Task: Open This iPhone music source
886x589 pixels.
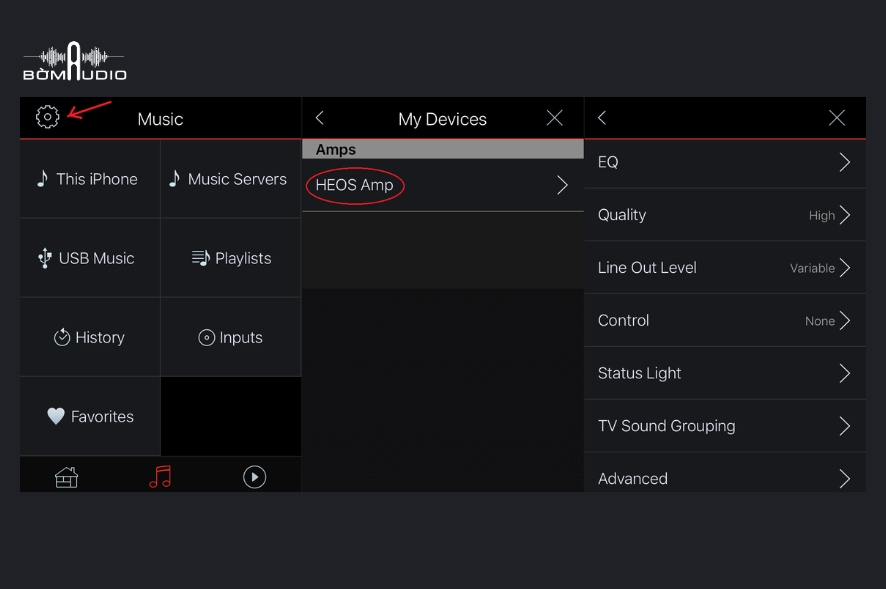Action: (x=90, y=179)
